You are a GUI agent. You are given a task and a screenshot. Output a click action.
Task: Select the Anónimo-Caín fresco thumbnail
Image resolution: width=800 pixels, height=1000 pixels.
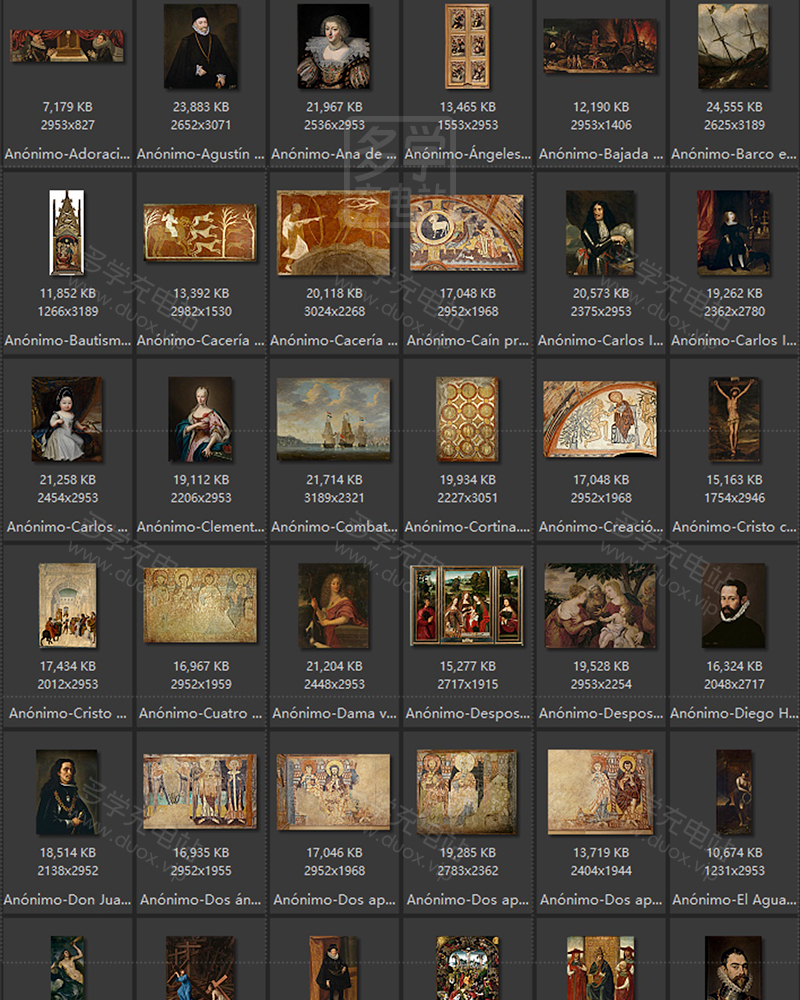click(x=467, y=232)
